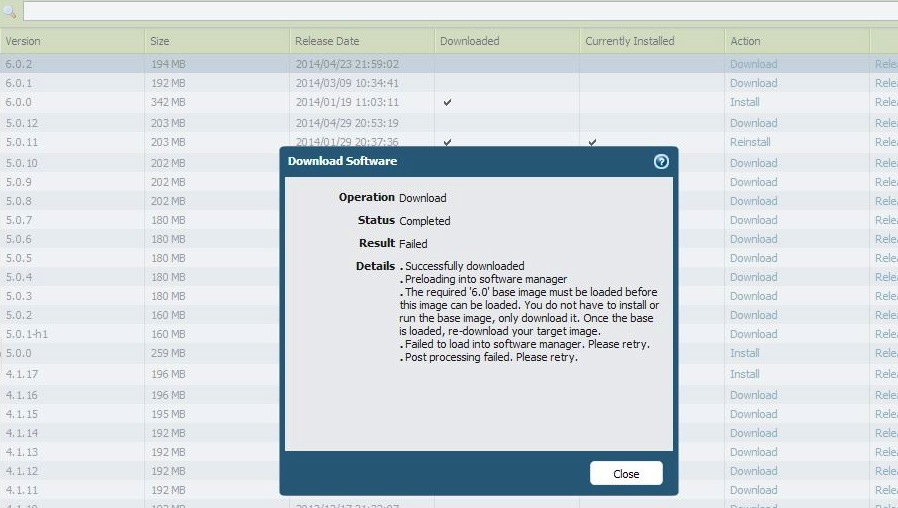
Task: Sort by the Version column header
Action: pos(23,41)
